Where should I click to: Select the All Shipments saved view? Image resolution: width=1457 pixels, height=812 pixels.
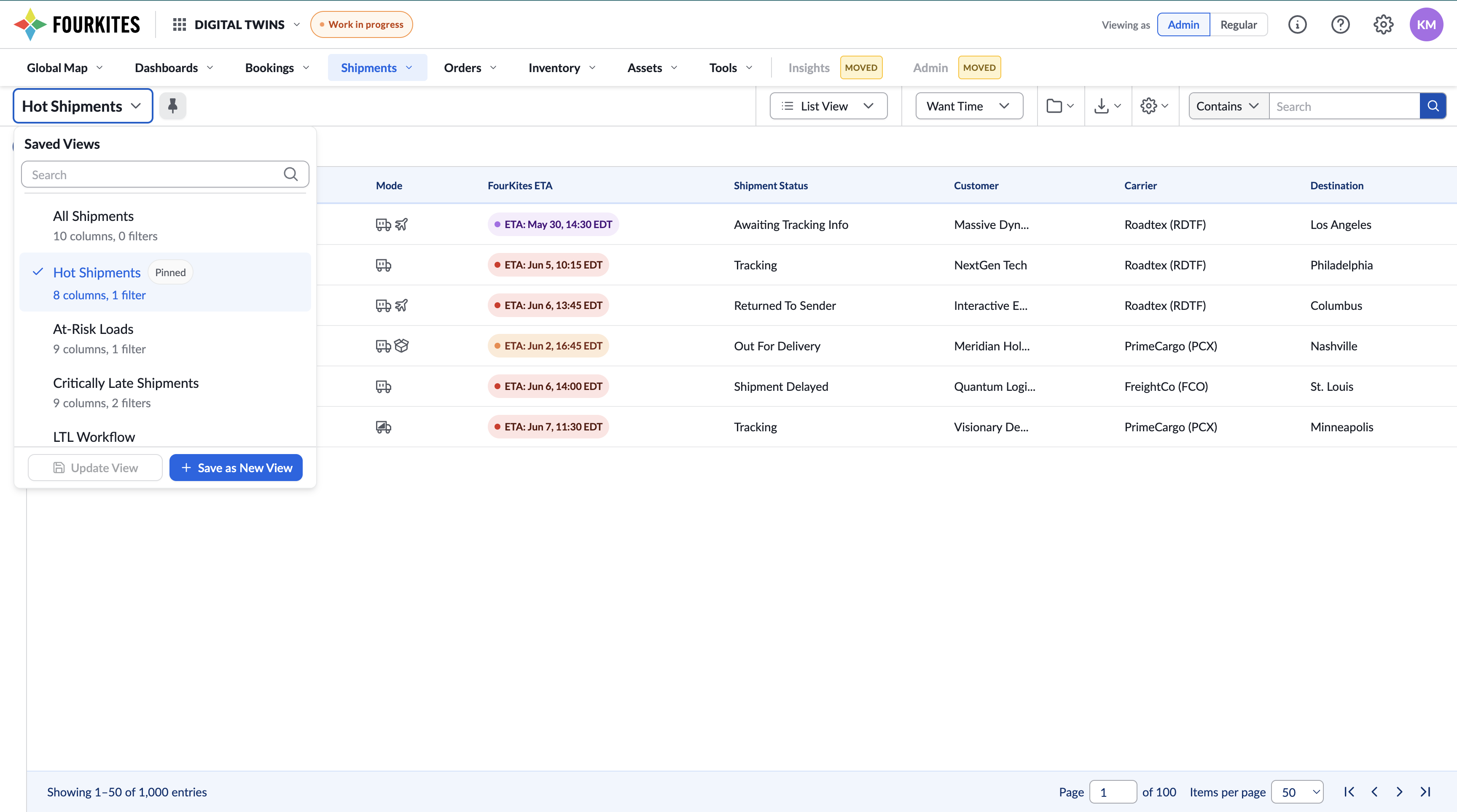pyautogui.click(x=165, y=226)
